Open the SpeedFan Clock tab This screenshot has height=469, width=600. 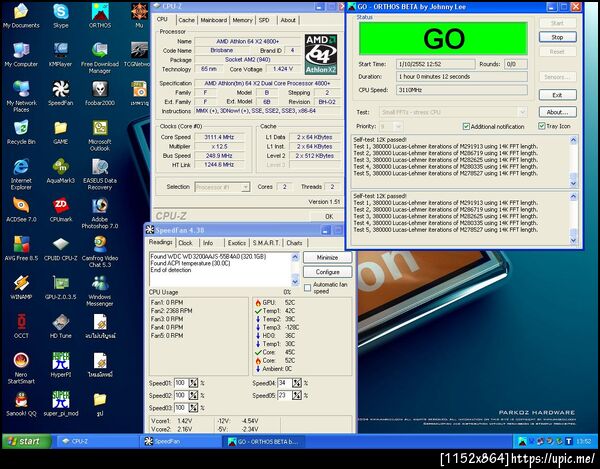click(x=185, y=243)
